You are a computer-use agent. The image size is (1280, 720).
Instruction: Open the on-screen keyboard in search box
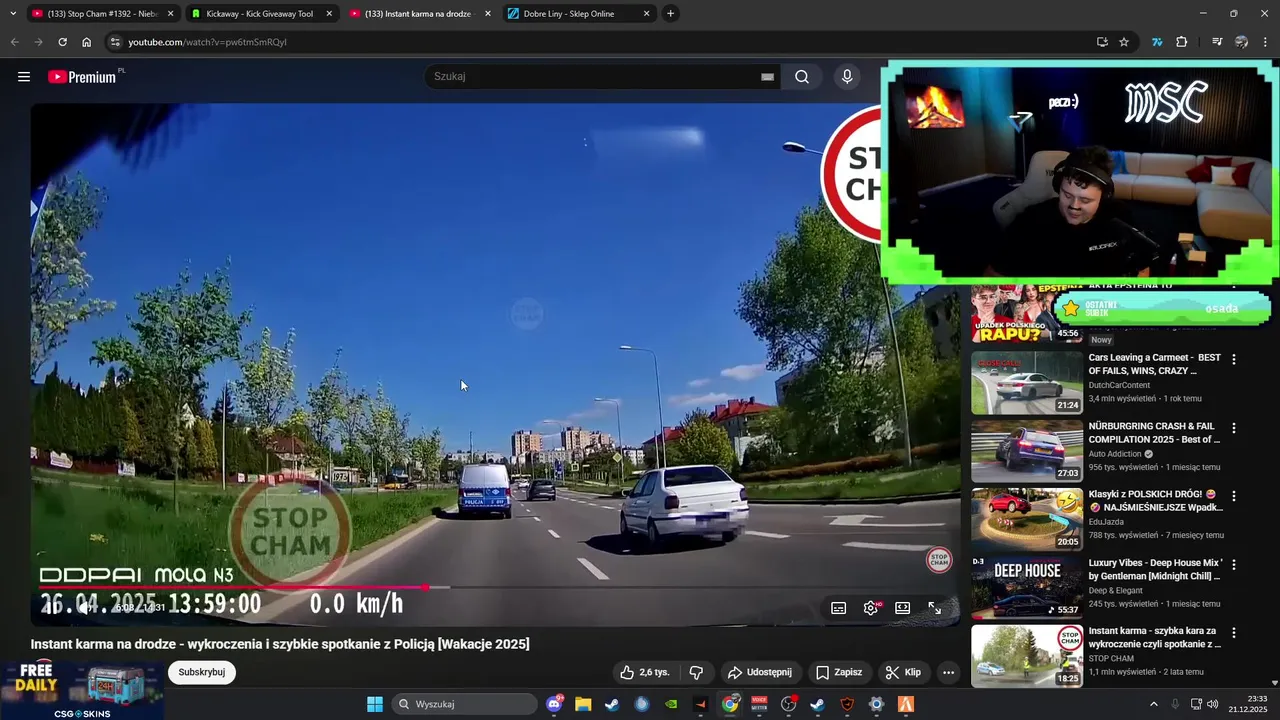coord(767,77)
